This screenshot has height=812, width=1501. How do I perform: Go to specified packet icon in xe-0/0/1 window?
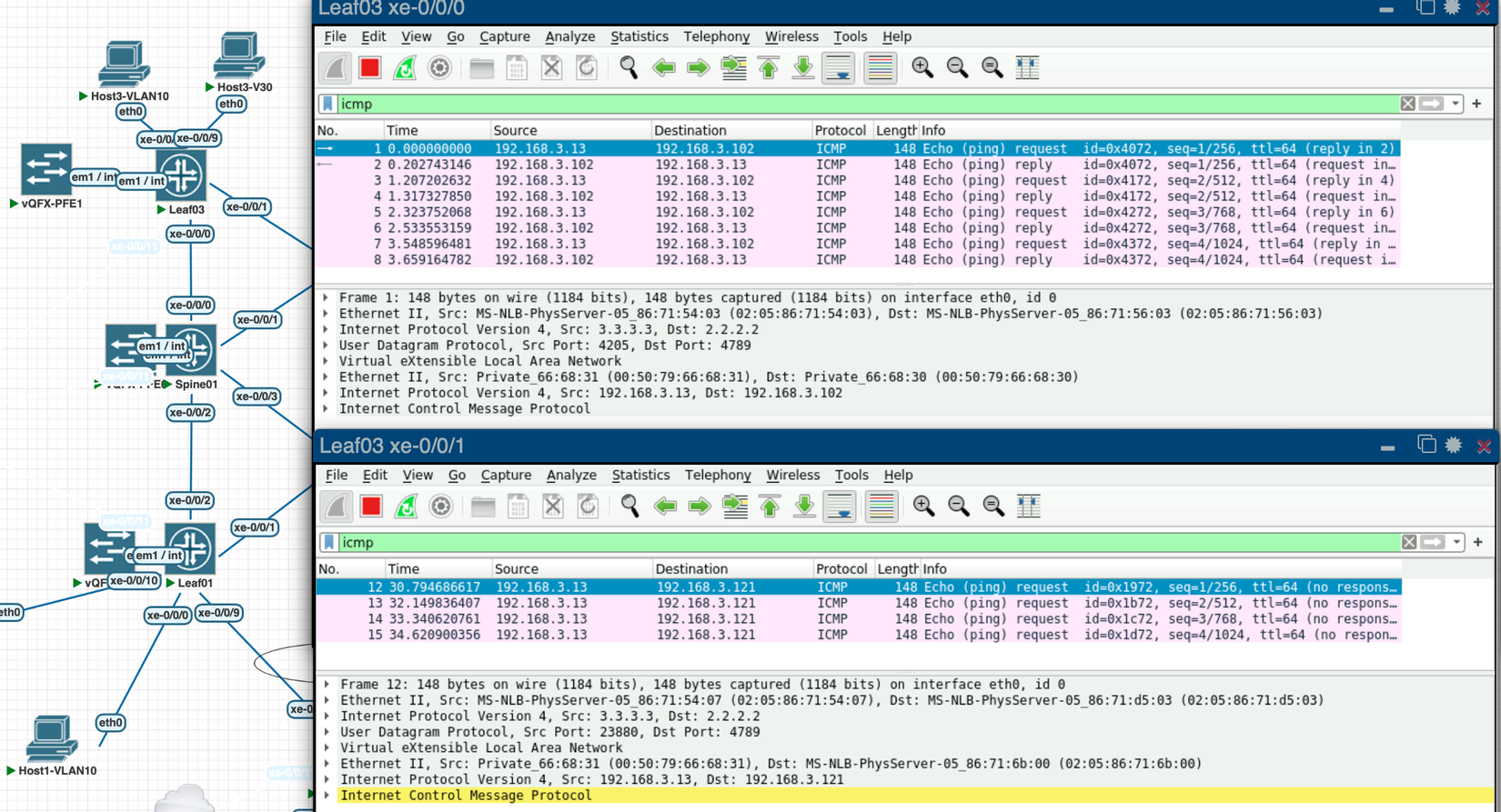point(735,506)
